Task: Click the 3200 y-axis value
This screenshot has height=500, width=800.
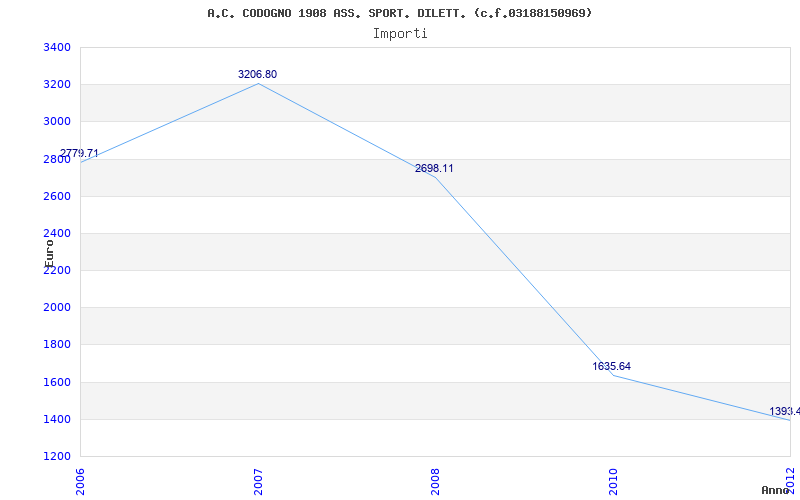Action: pyautogui.click(x=56, y=85)
